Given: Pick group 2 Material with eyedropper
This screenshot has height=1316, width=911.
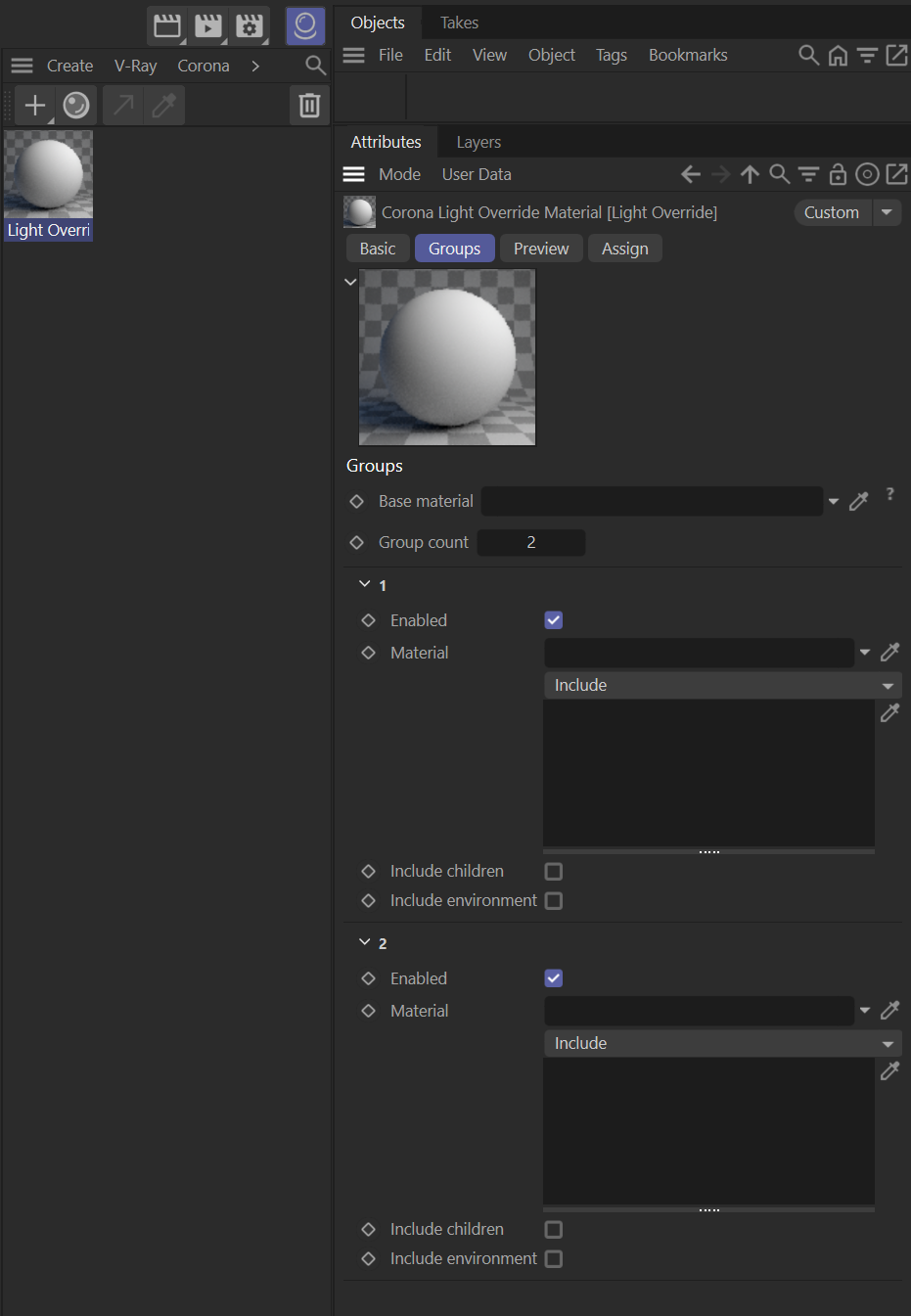Looking at the screenshot, I should 889,1010.
